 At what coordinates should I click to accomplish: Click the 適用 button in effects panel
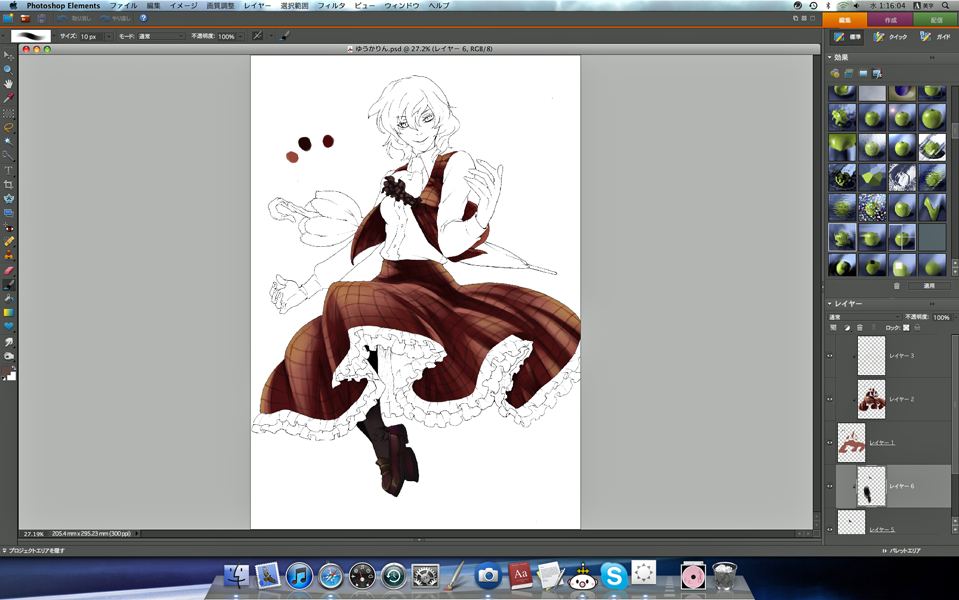click(929, 286)
